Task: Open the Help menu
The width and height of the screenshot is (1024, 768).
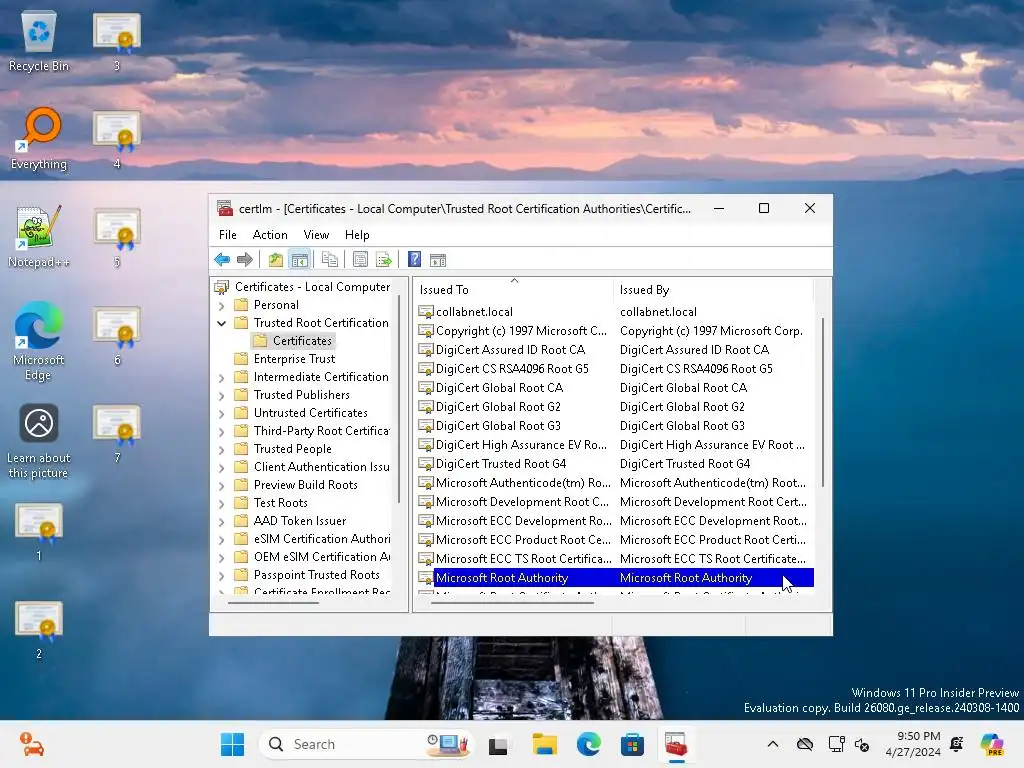Action: pos(357,234)
